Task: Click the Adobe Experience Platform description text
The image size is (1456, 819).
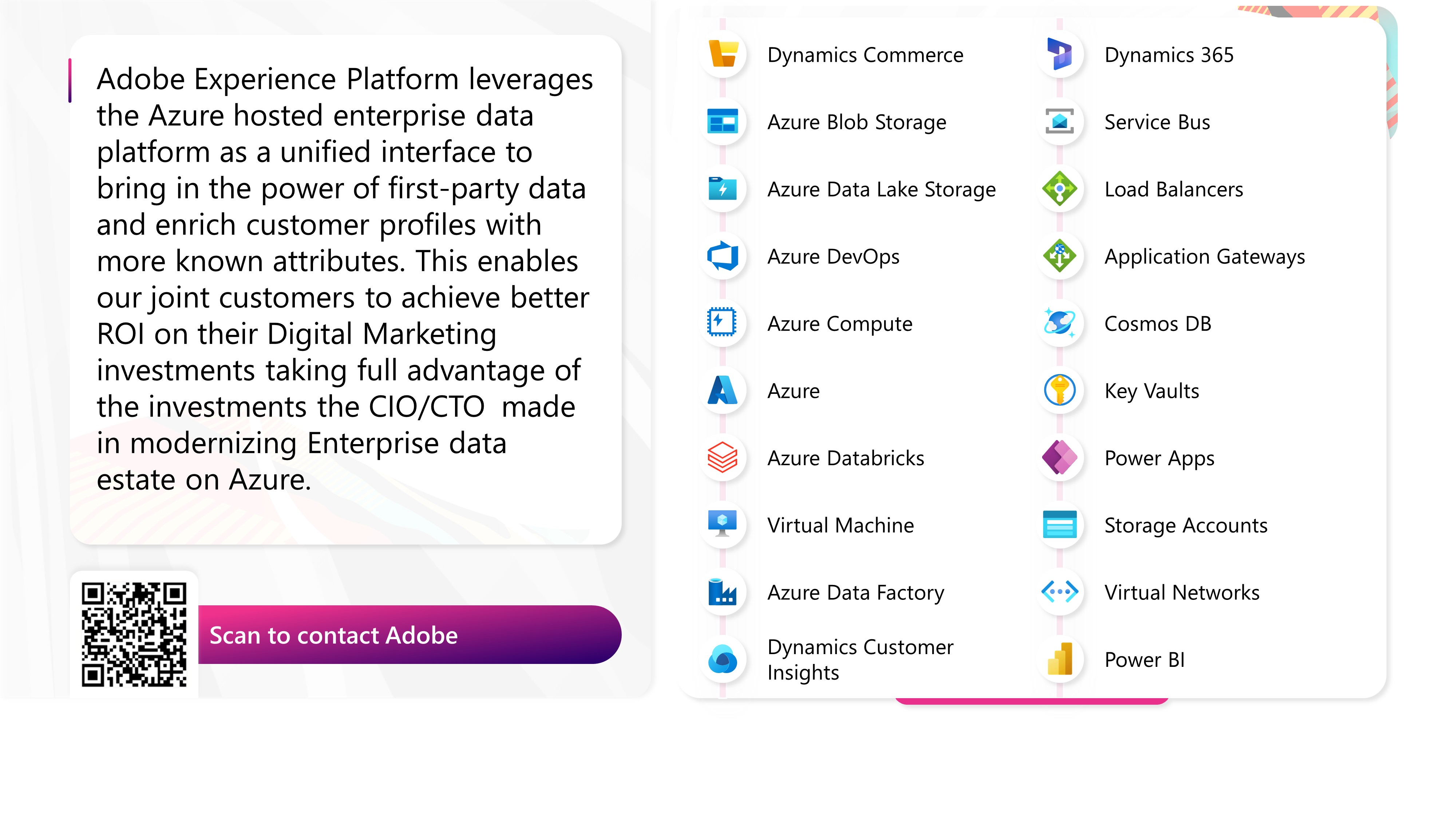Action: tap(345, 279)
